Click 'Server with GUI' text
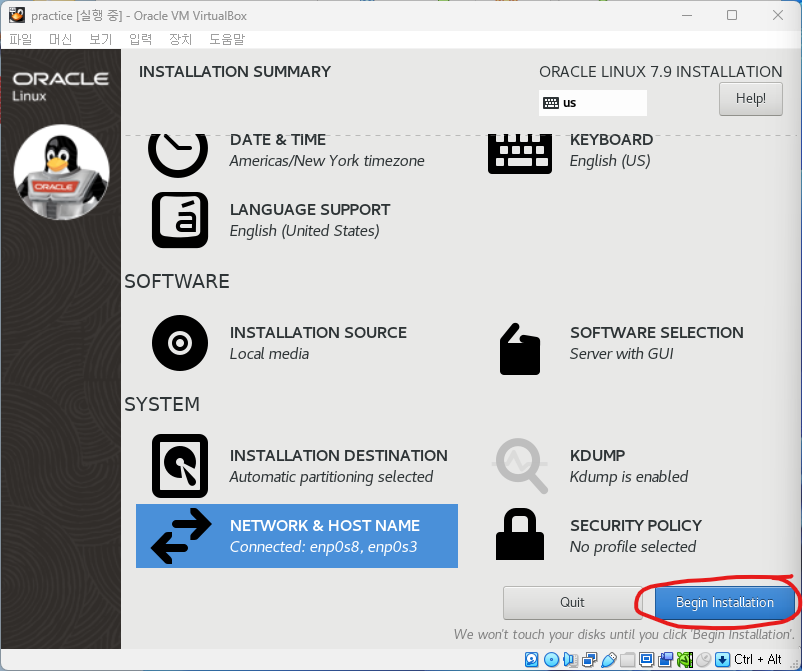 click(x=621, y=354)
